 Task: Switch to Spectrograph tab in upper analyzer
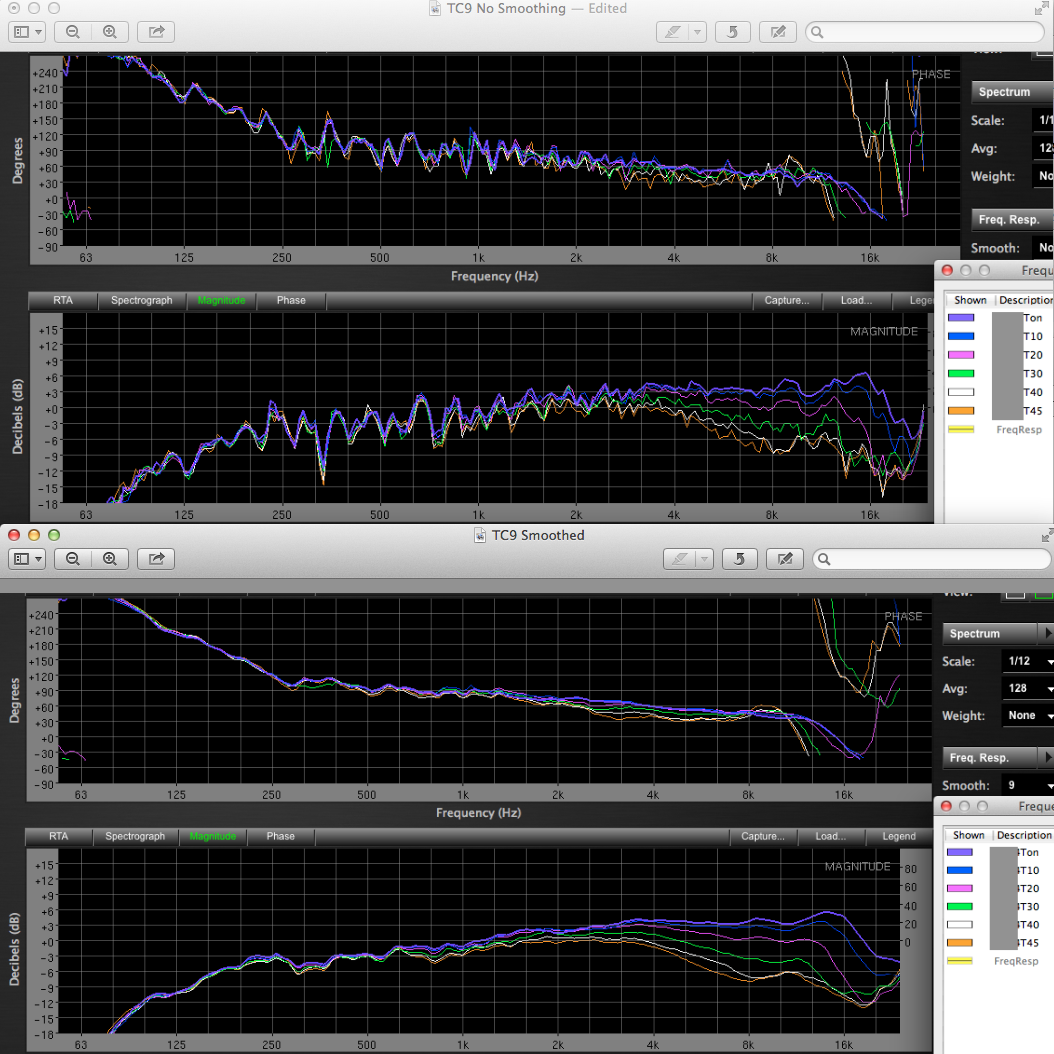pos(141,300)
